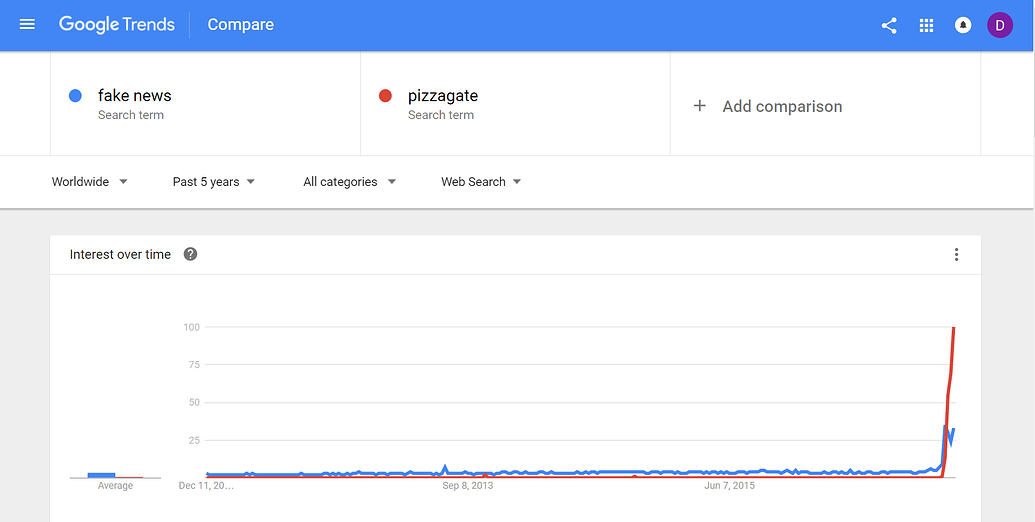This screenshot has height=522, width=1035.
Task: Expand the All categories dropdown
Action: pyautogui.click(x=350, y=182)
